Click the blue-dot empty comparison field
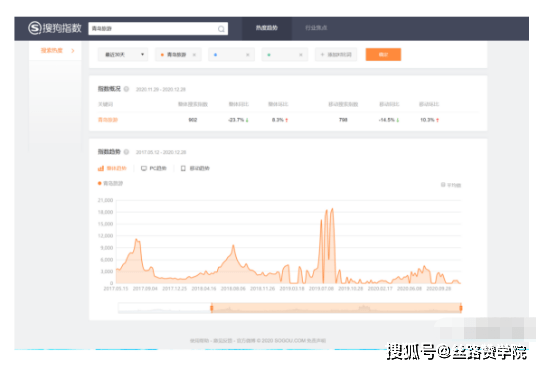This screenshot has width=541, height=369. (x=231, y=55)
